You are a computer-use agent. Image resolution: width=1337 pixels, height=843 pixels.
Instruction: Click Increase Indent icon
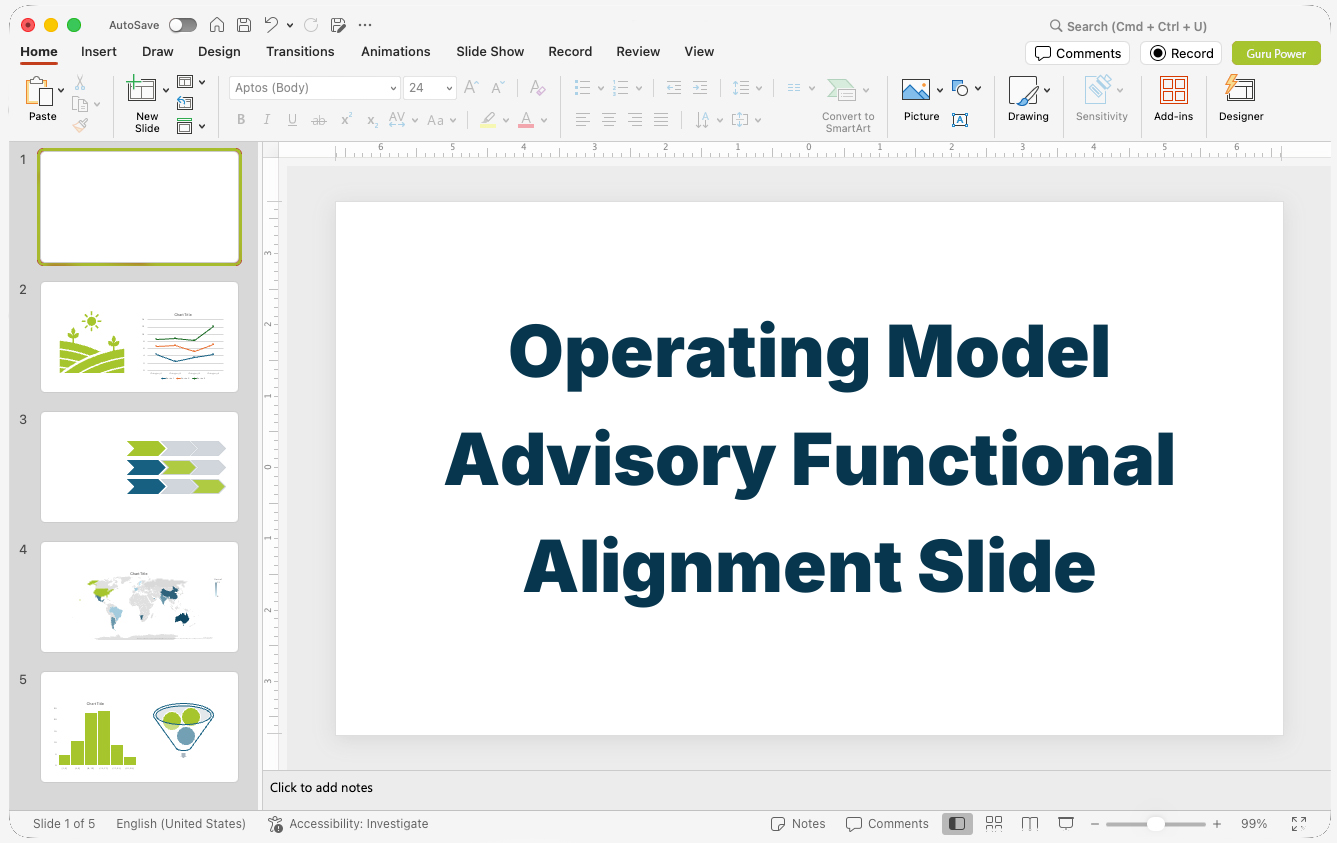point(700,88)
